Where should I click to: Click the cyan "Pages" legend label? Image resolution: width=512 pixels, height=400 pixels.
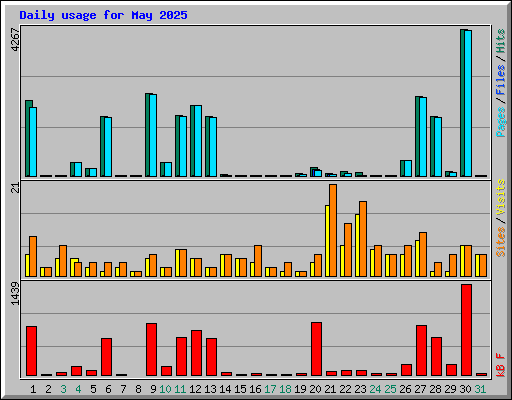[501, 122]
